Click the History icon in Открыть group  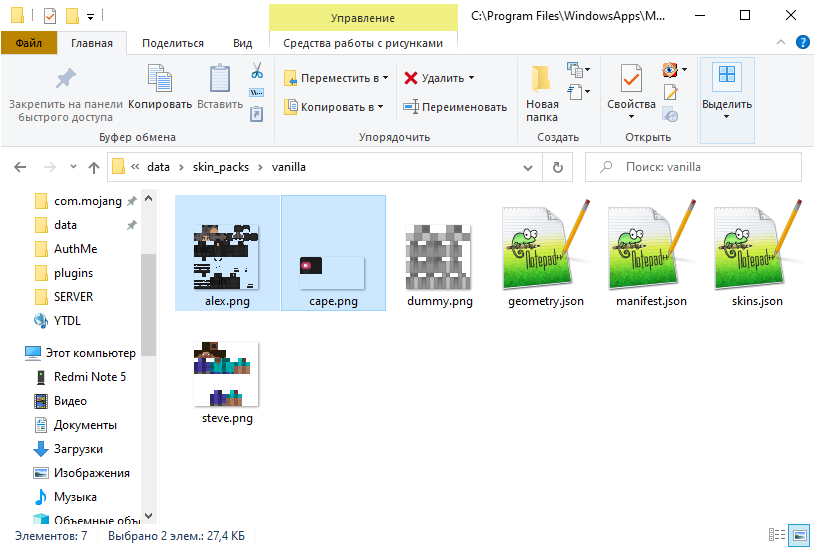(x=671, y=114)
